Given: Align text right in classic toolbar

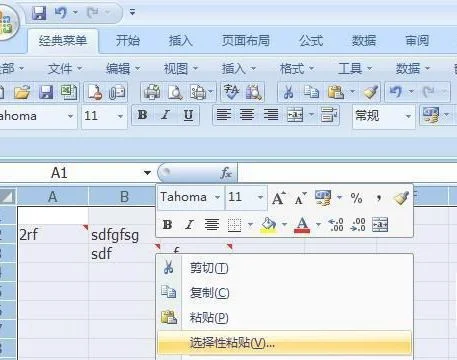Looking at the screenshot, I should point(271,115).
